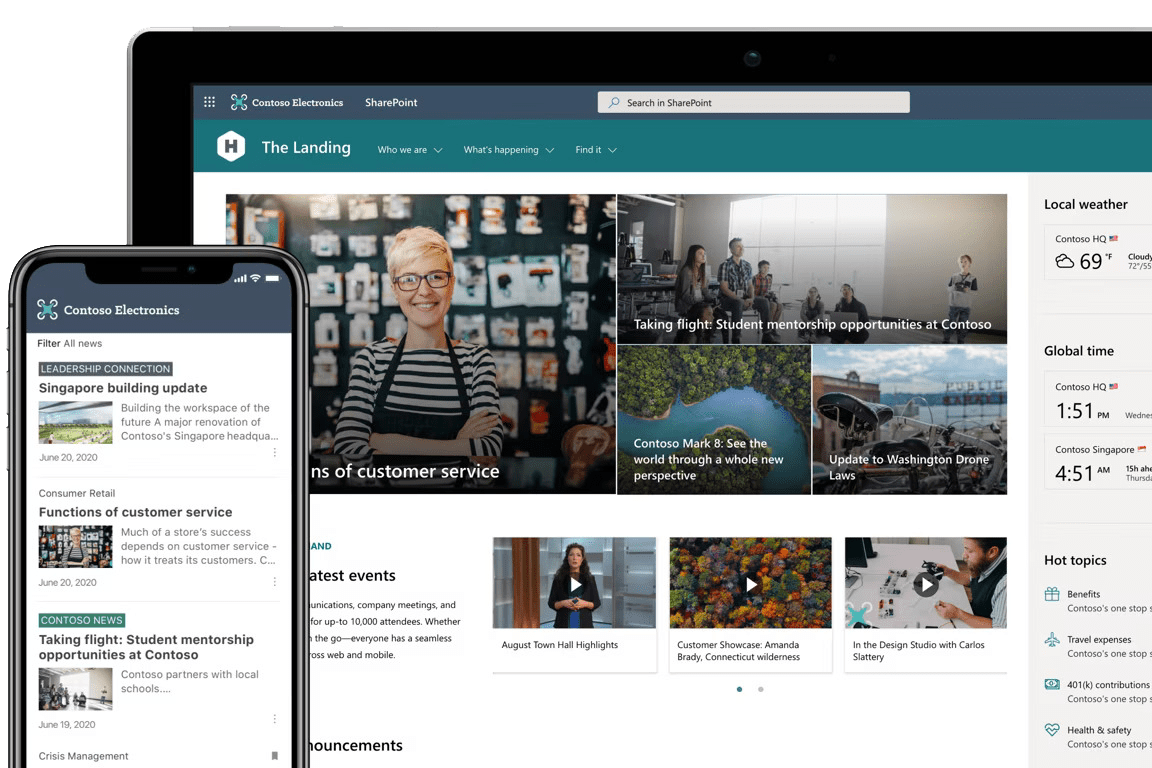Click the Contoso drone logo on phone

[48, 309]
